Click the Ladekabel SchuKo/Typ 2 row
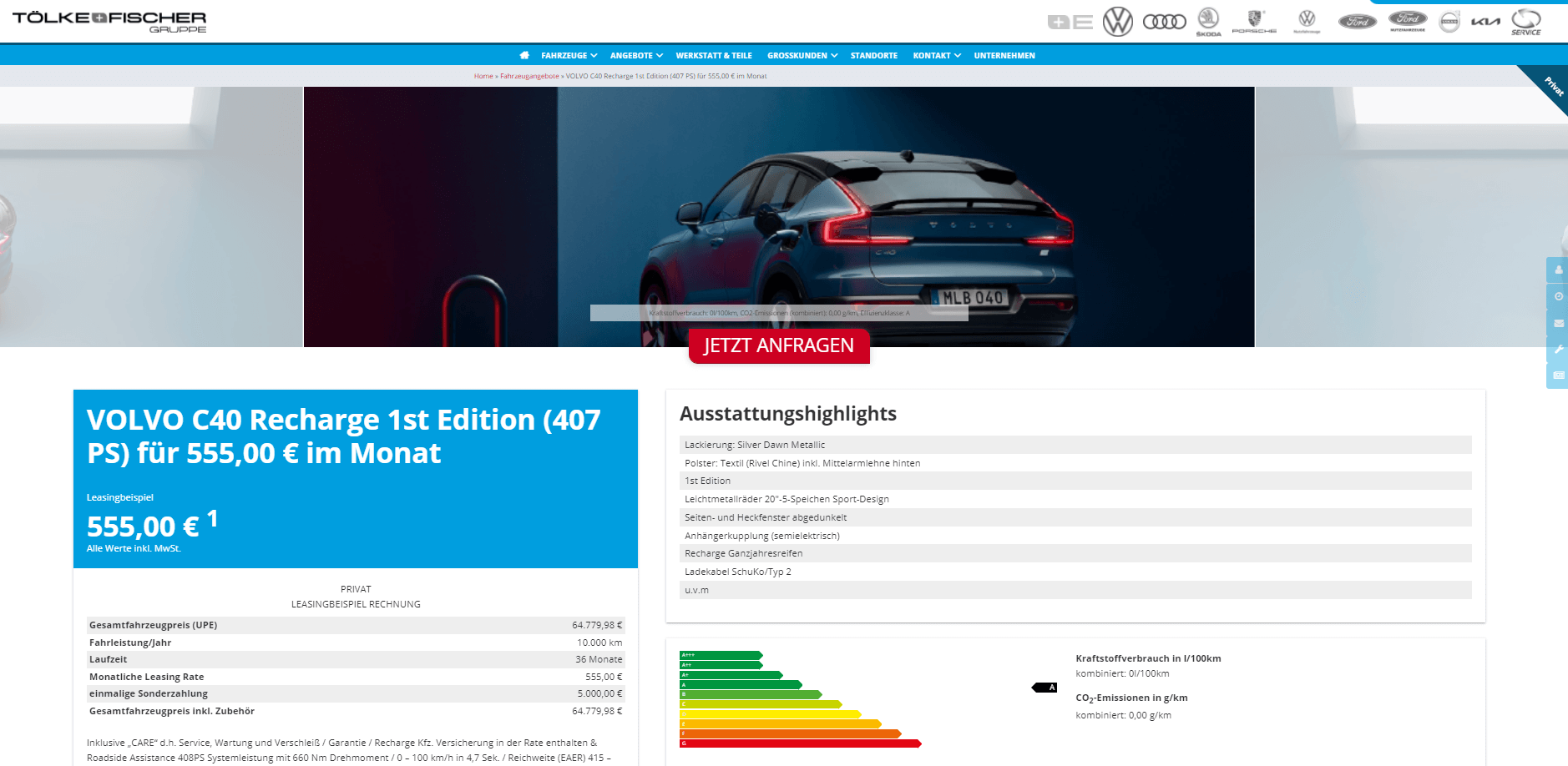This screenshot has width=1568, height=766. coord(1075,572)
